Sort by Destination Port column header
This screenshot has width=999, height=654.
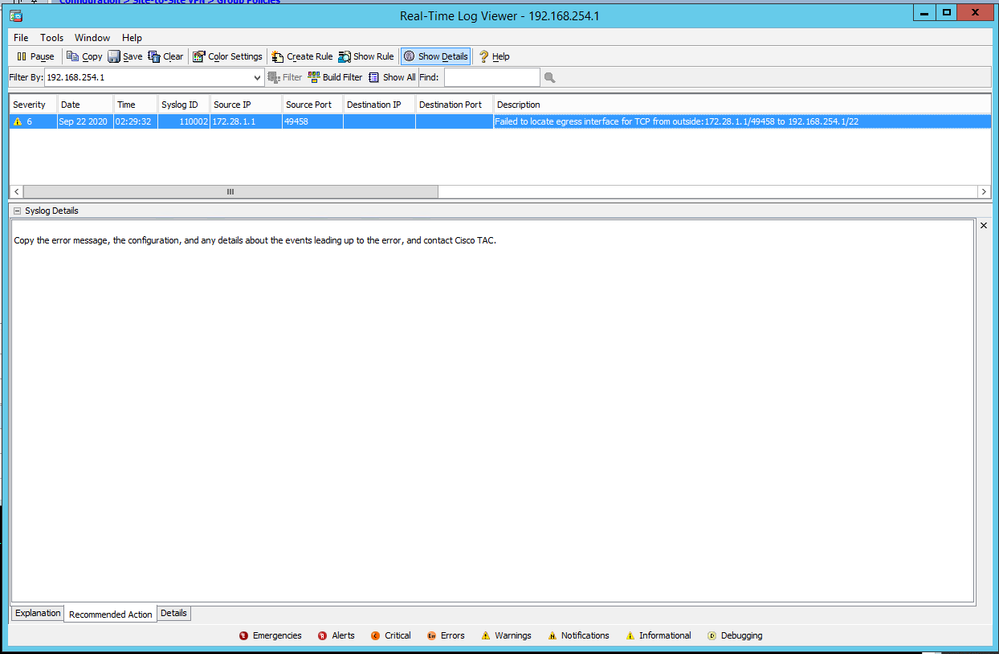point(454,105)
